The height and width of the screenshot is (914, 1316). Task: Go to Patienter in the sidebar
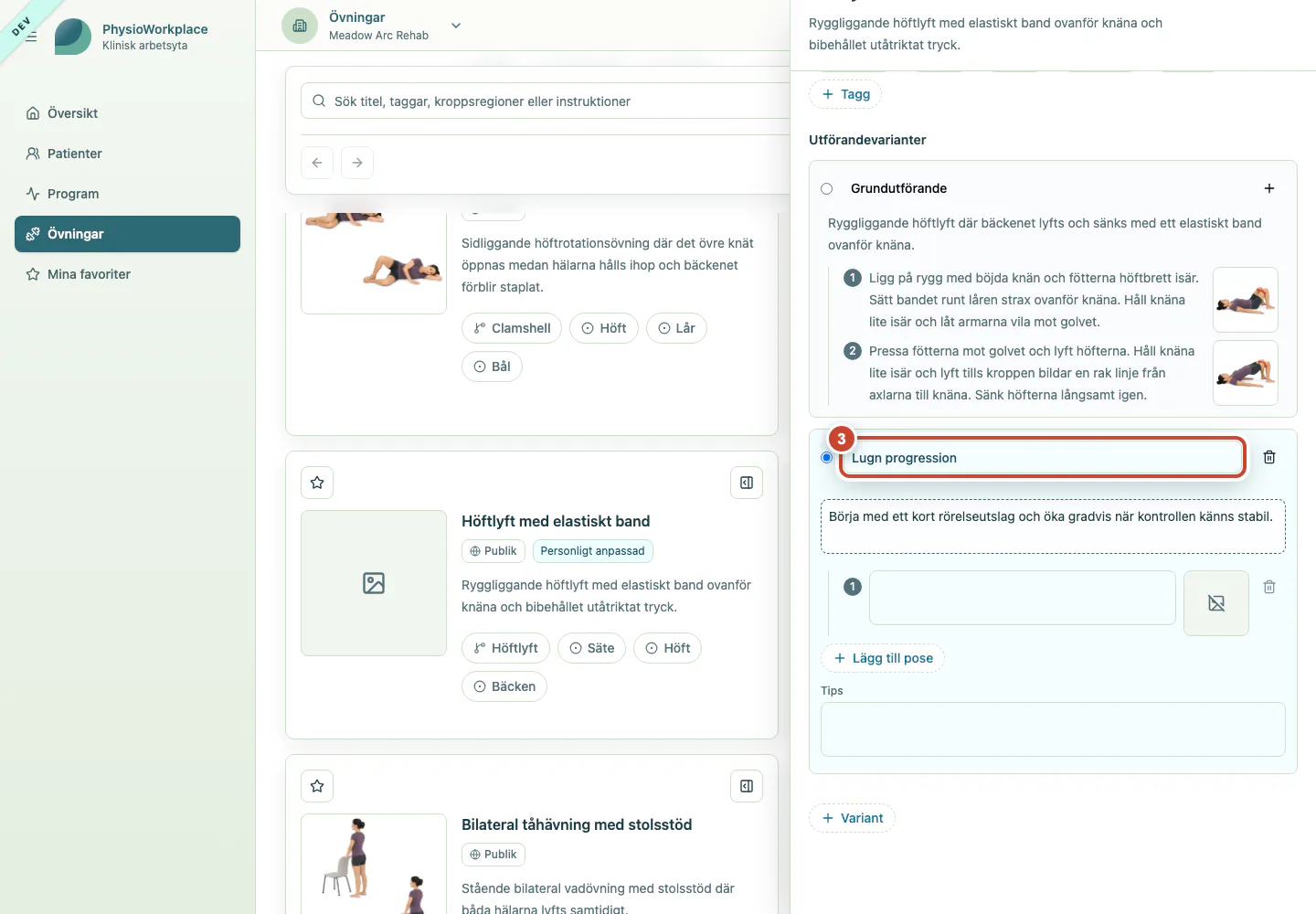[127, 154]
